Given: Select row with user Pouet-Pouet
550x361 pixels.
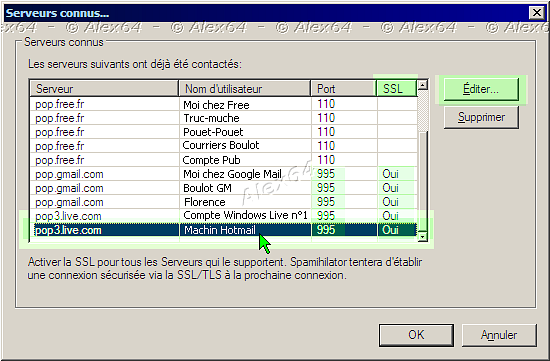Looking at the screenshot, I should [223, 132].
